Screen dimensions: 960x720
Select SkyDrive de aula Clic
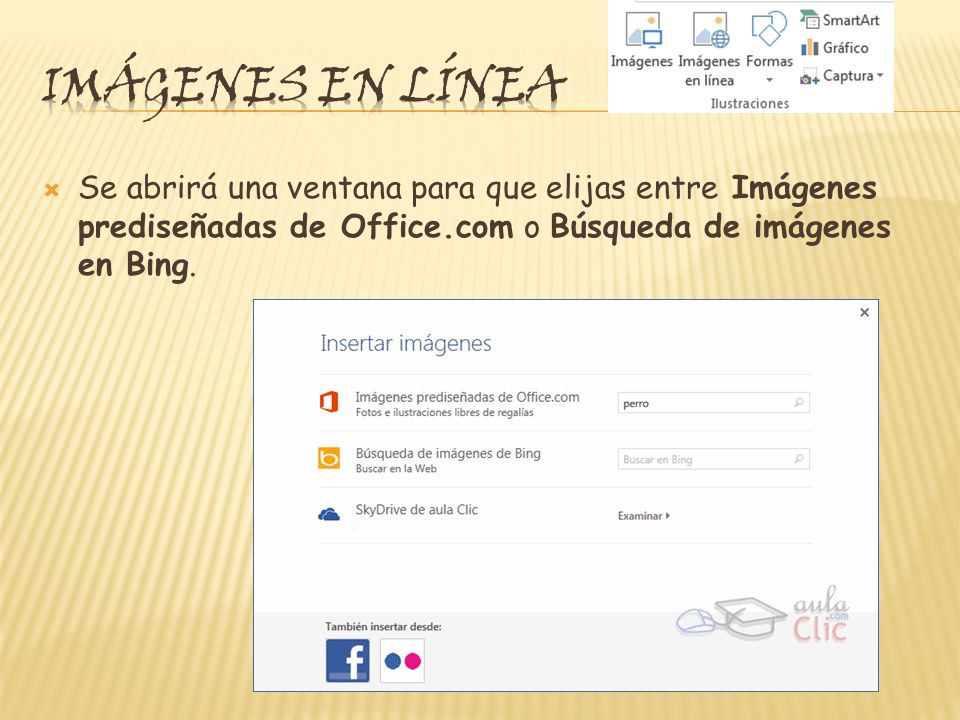click(416, 509)
